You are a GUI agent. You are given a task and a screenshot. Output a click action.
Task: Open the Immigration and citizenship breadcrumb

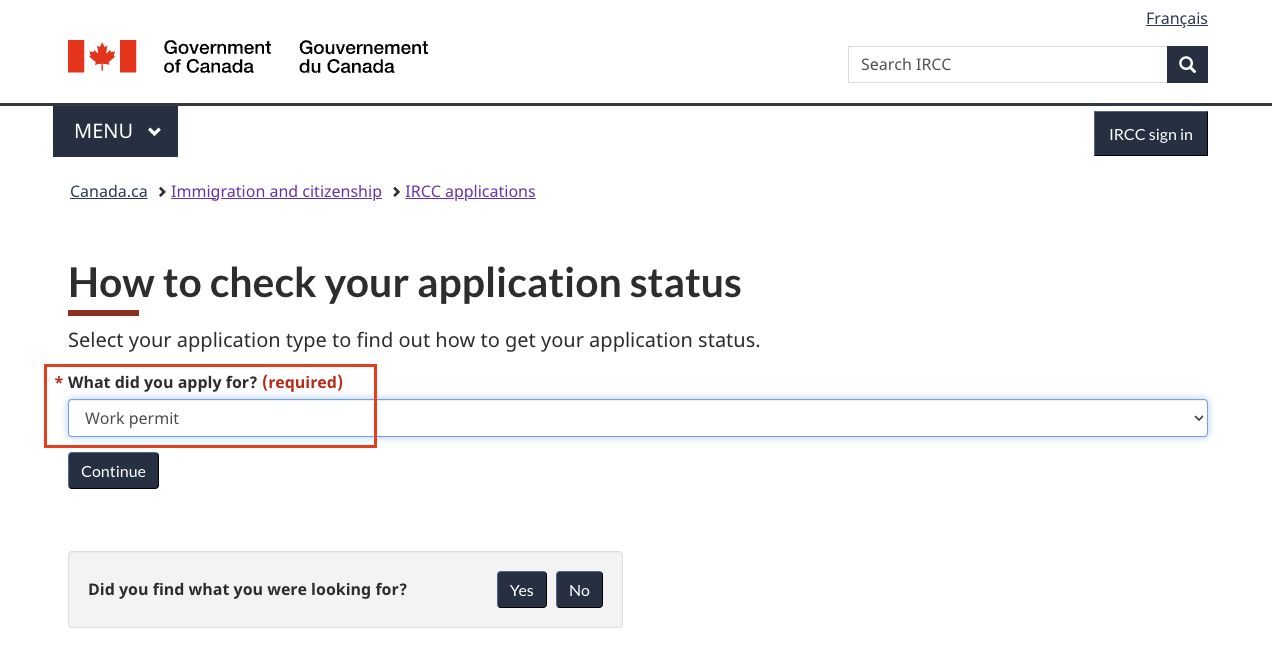(276, 192)
